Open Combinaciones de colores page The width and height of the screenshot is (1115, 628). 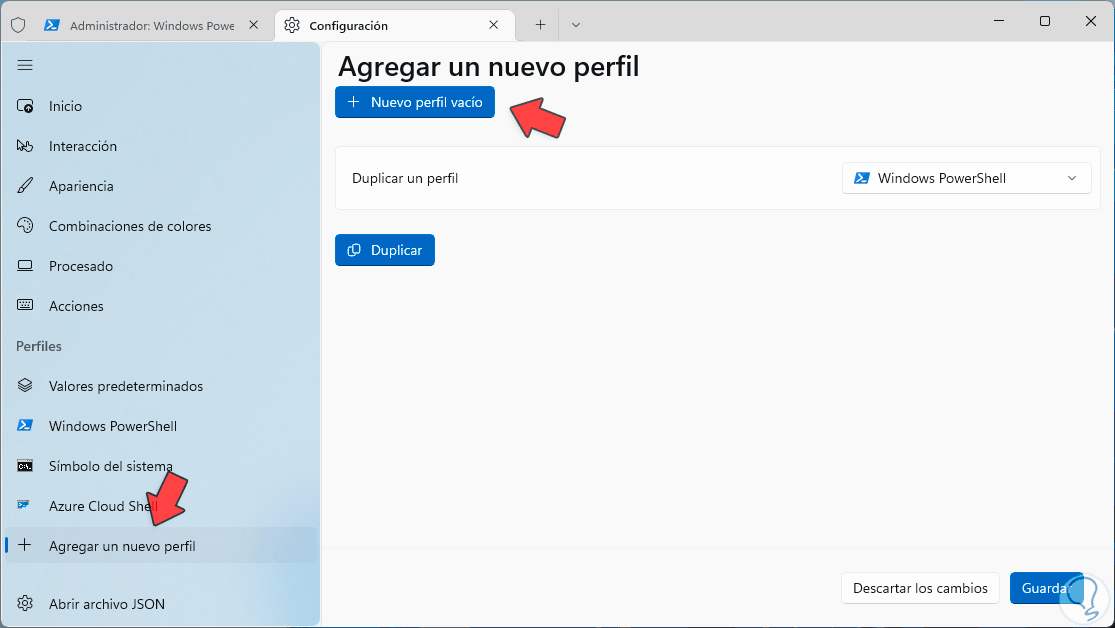(x=161, y=225)
